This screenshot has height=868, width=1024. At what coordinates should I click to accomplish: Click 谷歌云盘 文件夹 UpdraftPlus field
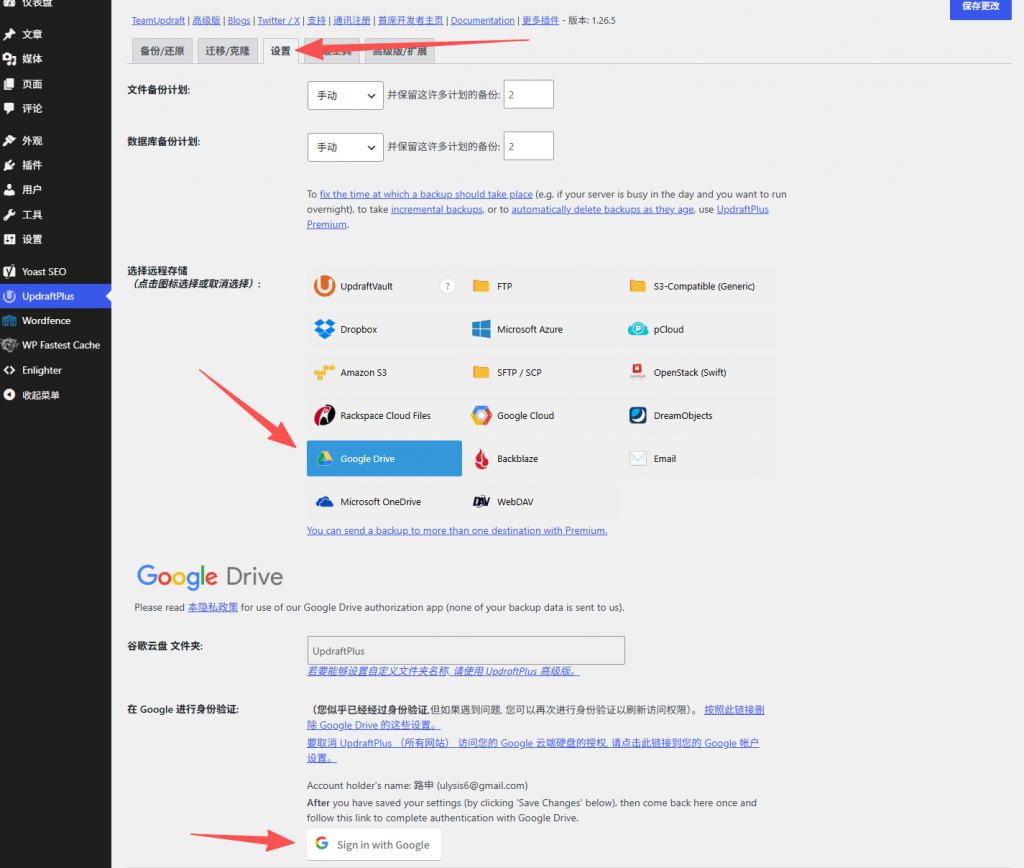[x=466, y=651]
